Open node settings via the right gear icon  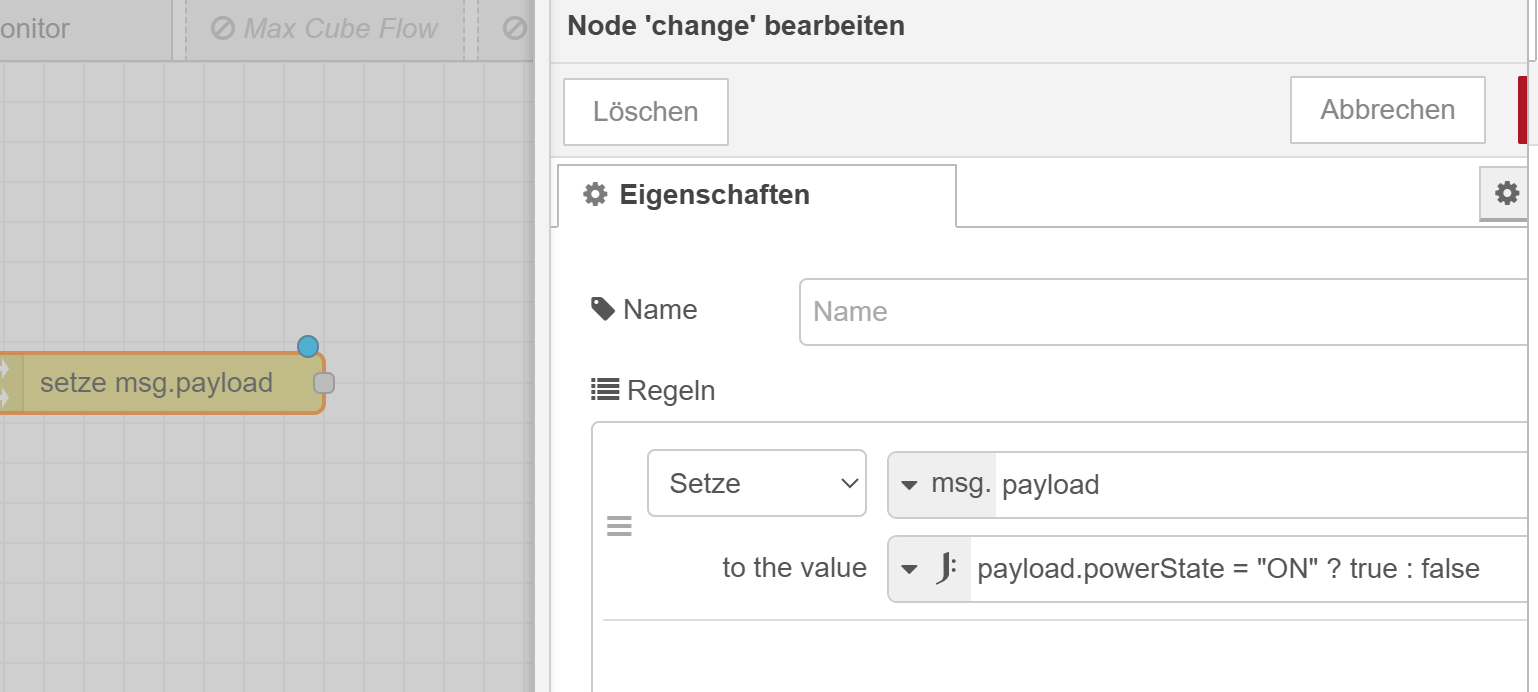(1506, 193)
